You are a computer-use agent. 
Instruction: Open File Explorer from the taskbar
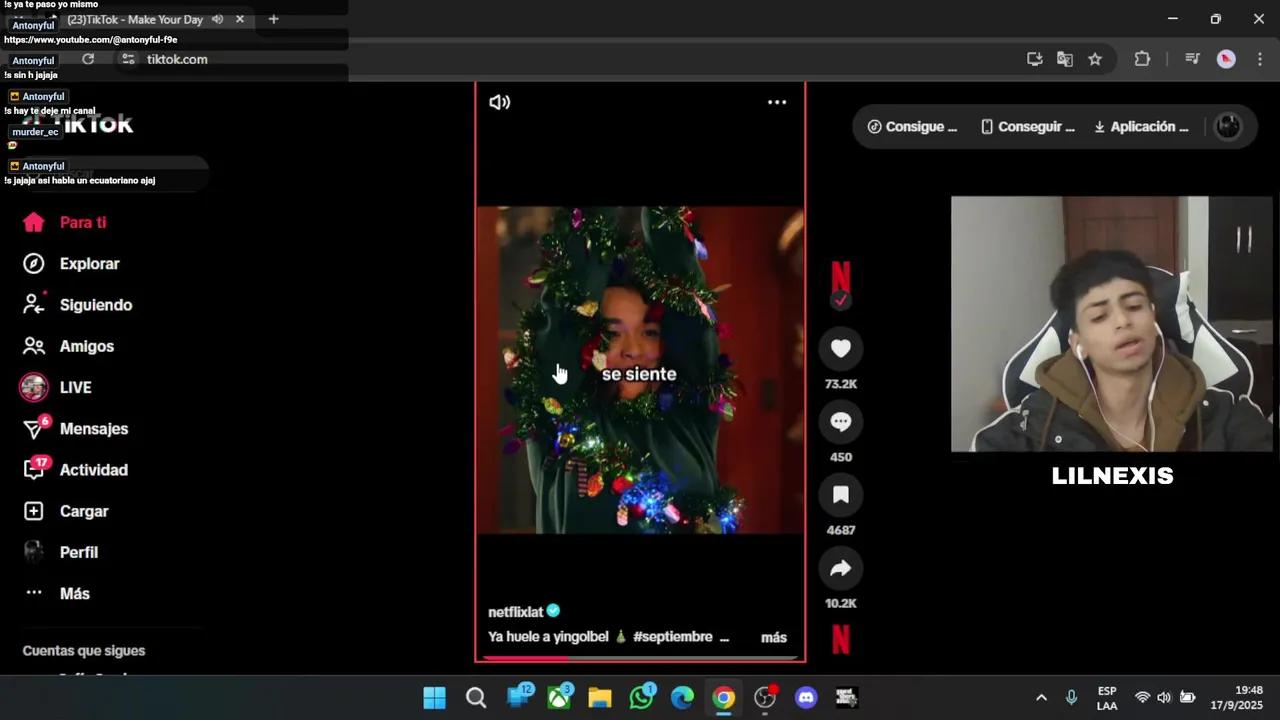[x=600, y=698]
